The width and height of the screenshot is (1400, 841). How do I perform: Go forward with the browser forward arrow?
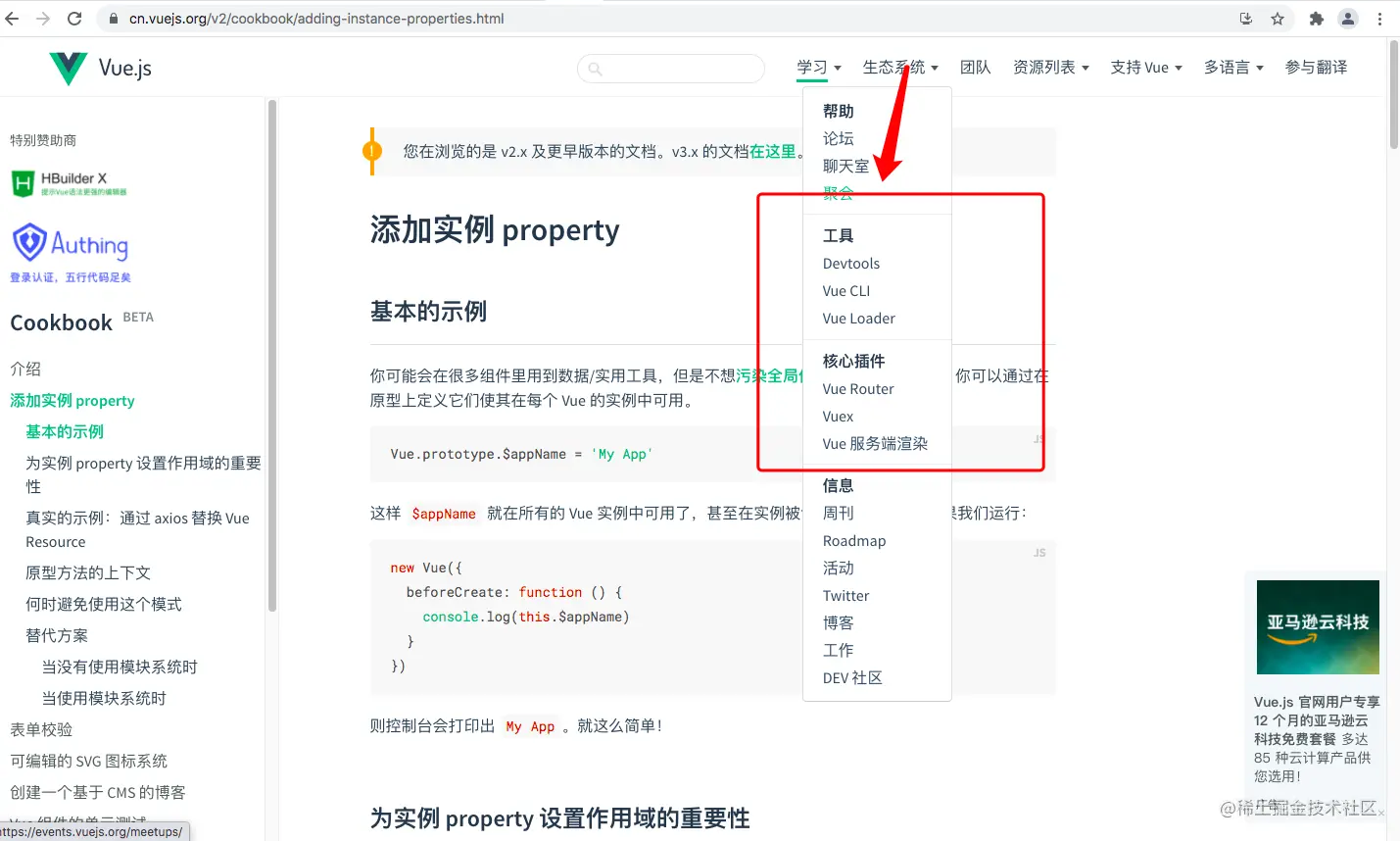pos(43,19)
